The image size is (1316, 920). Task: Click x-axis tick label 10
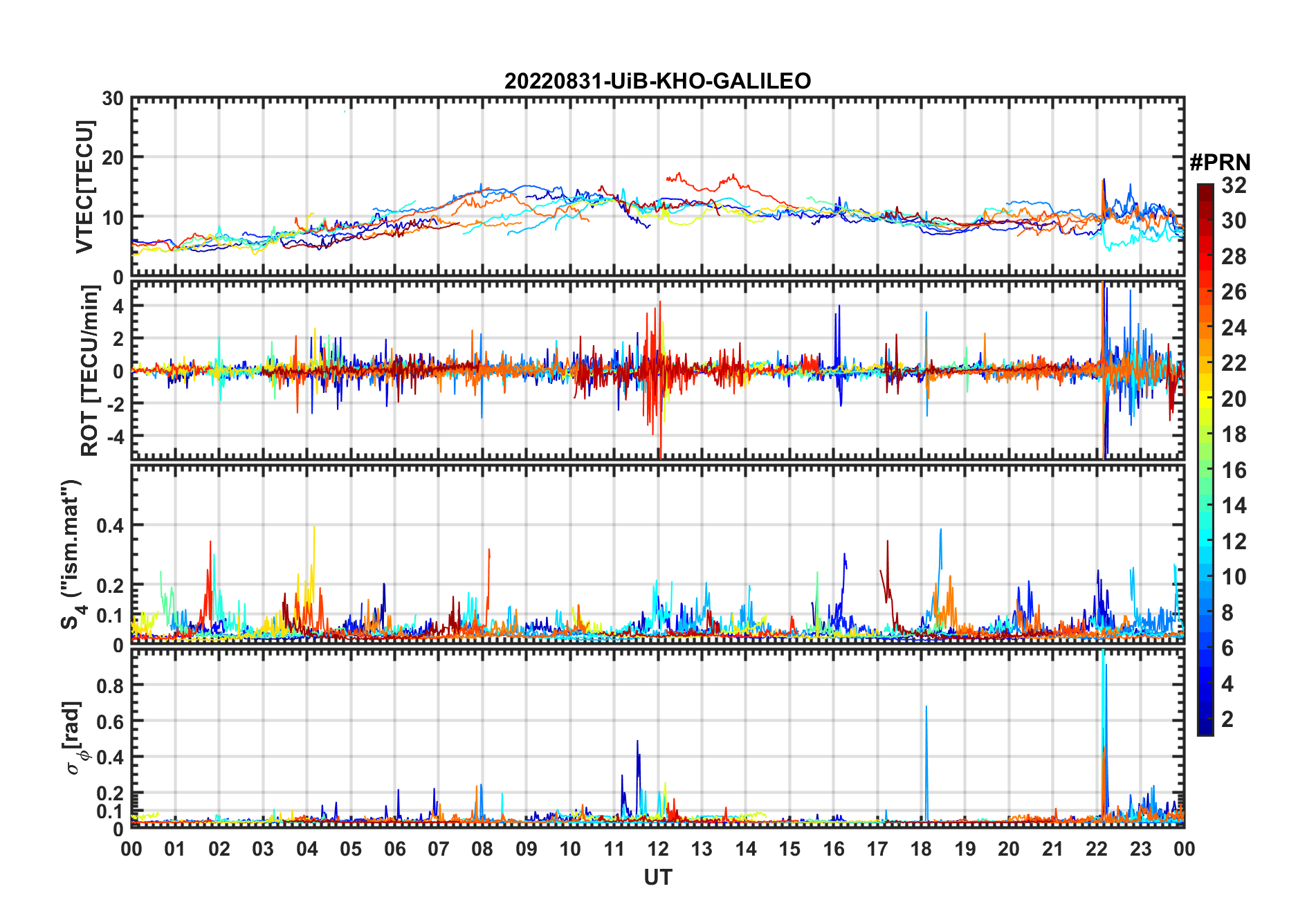[570, 849]
